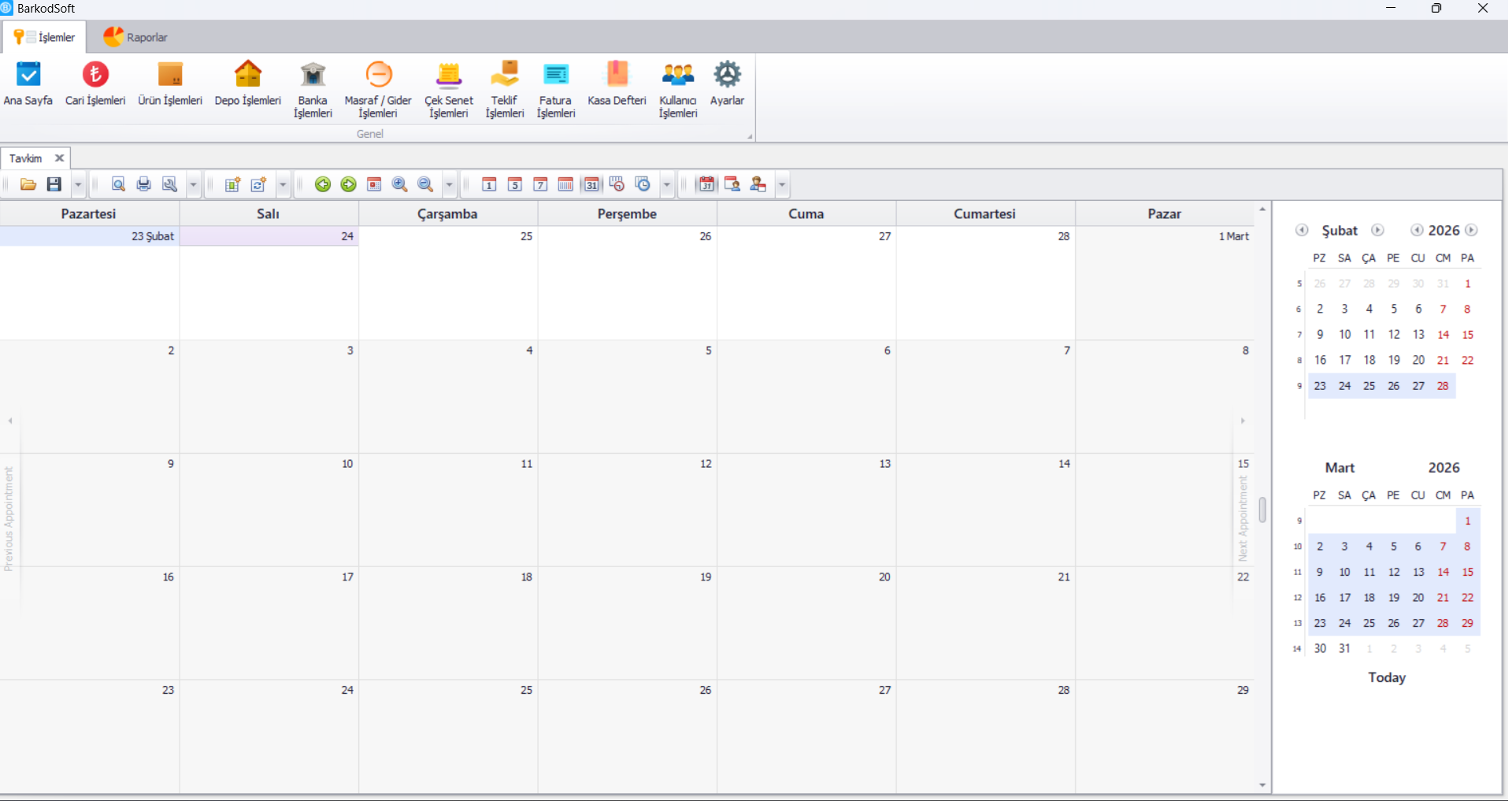
Task: Click the print icon in calendar toolbar
Action: (143, 184)
